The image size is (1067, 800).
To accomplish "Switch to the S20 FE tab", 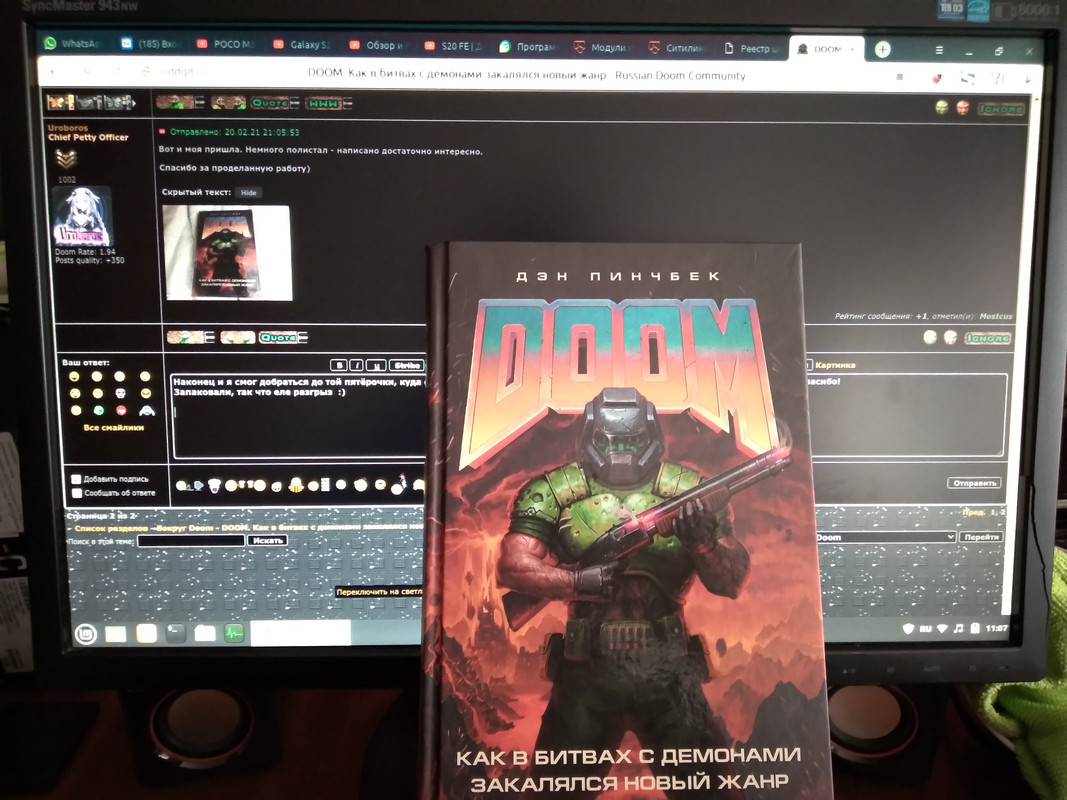I will point(453,46).
